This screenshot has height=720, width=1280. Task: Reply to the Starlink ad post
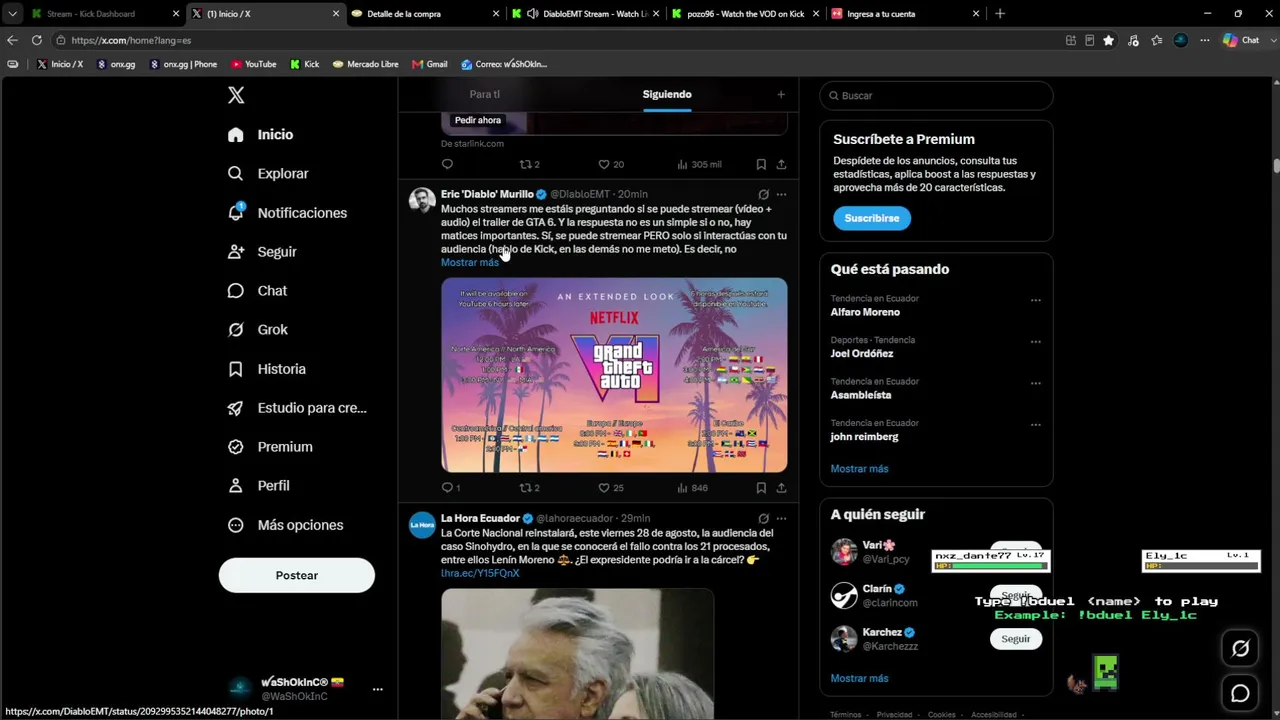click(x=447, y=164)
